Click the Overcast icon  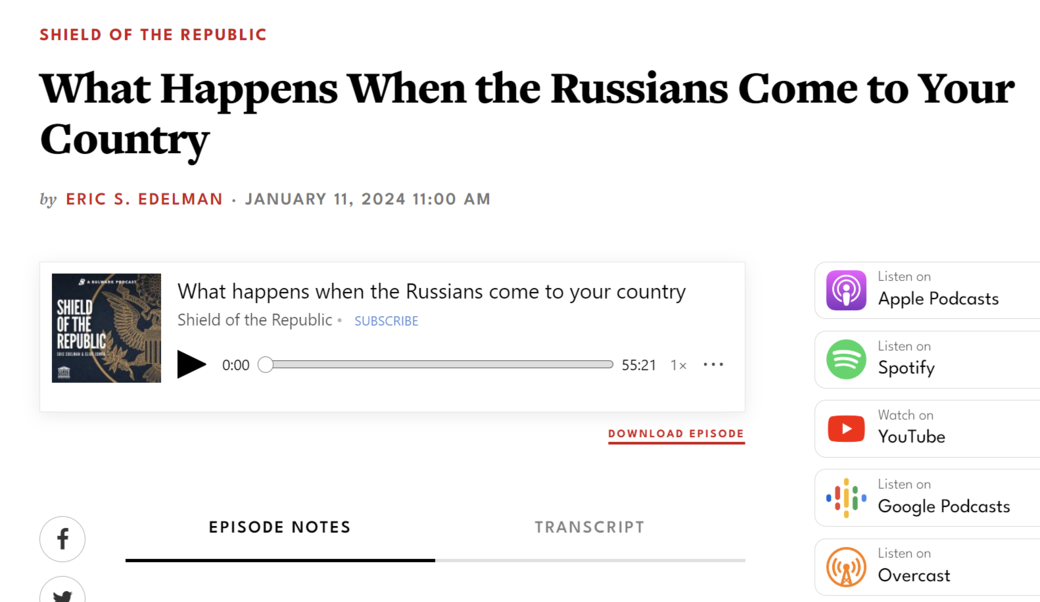[x=846, y=566]
